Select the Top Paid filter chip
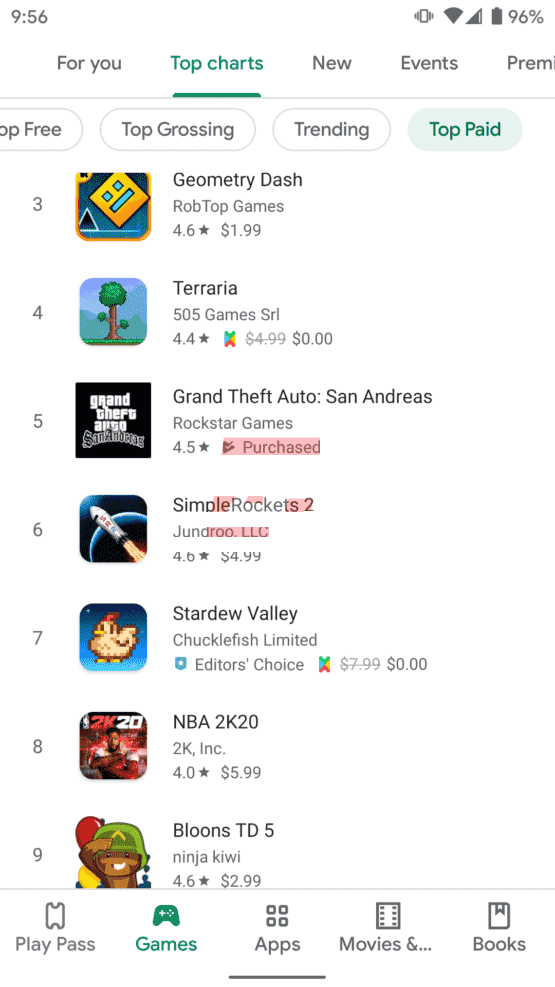This screenshot has width=555, height=987. (x=465, y=130)
